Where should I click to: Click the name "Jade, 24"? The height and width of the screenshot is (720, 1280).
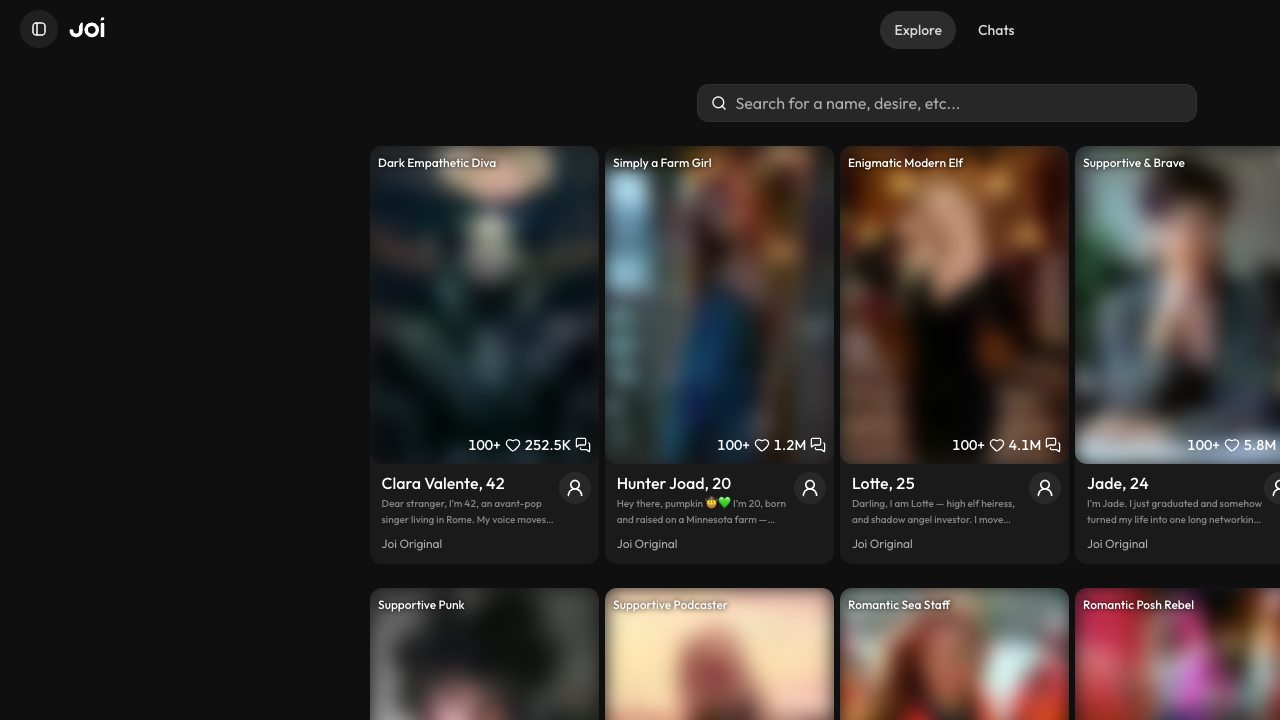point(1118,484)
